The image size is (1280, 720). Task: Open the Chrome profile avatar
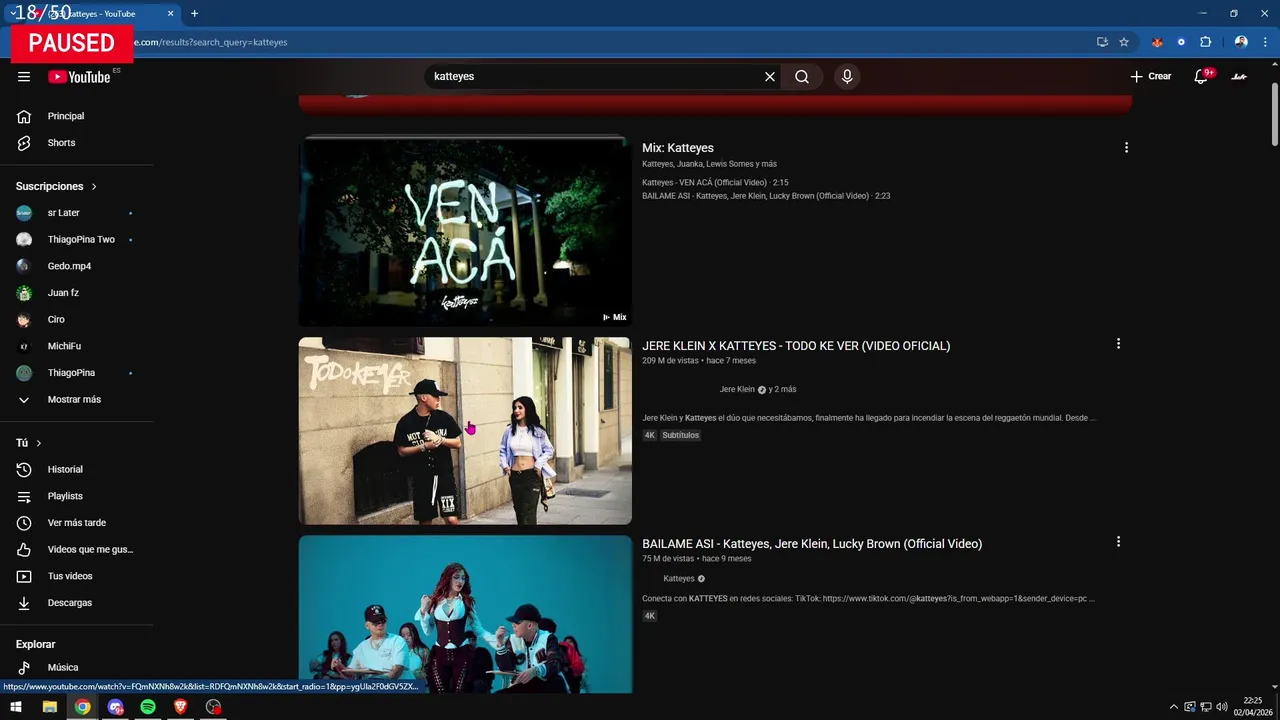tap(1241, 42)
